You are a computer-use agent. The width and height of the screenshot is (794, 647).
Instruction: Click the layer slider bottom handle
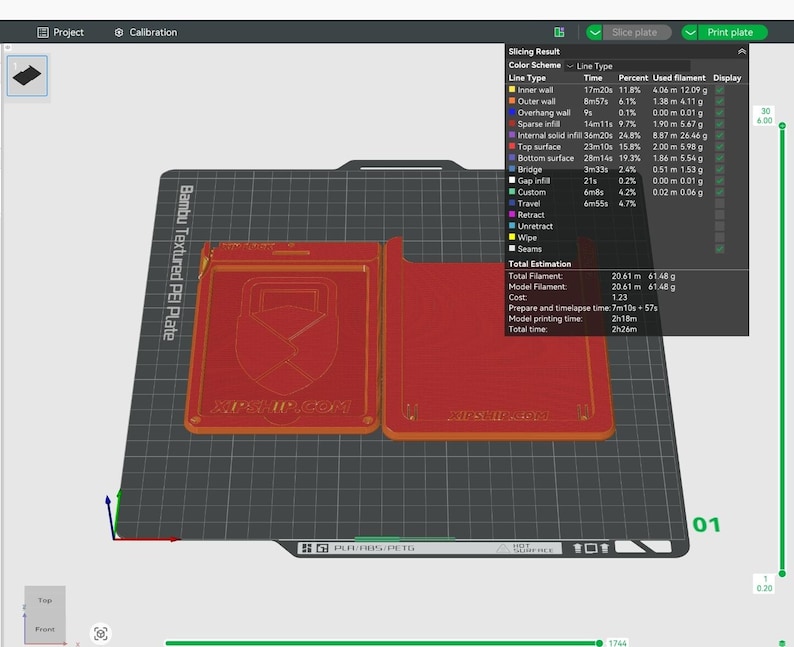tap(782, 574)
